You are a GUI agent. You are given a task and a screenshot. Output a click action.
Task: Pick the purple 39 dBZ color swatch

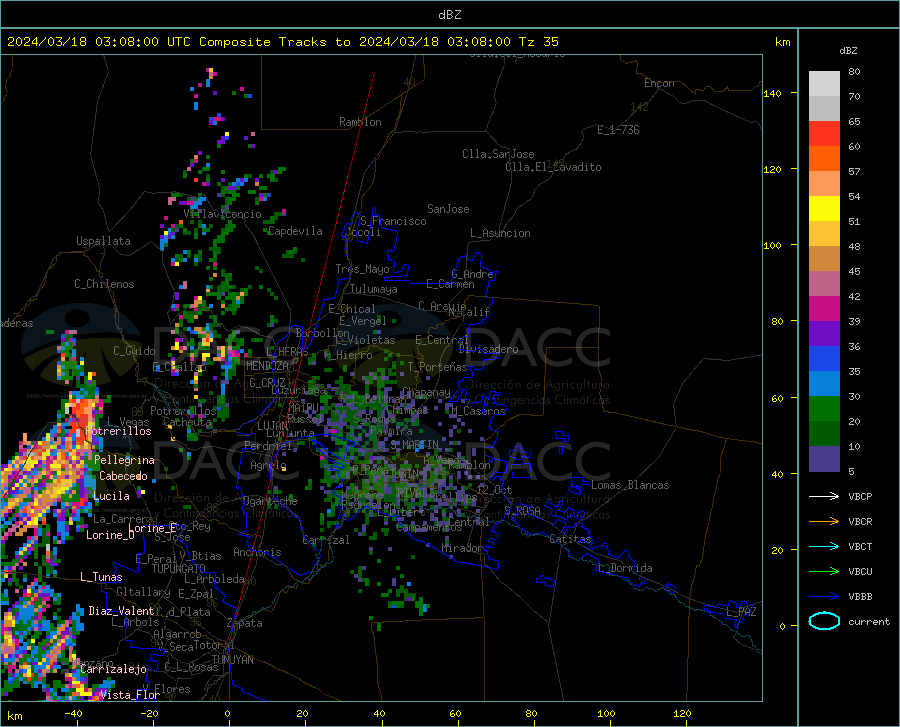click(824, 333)
